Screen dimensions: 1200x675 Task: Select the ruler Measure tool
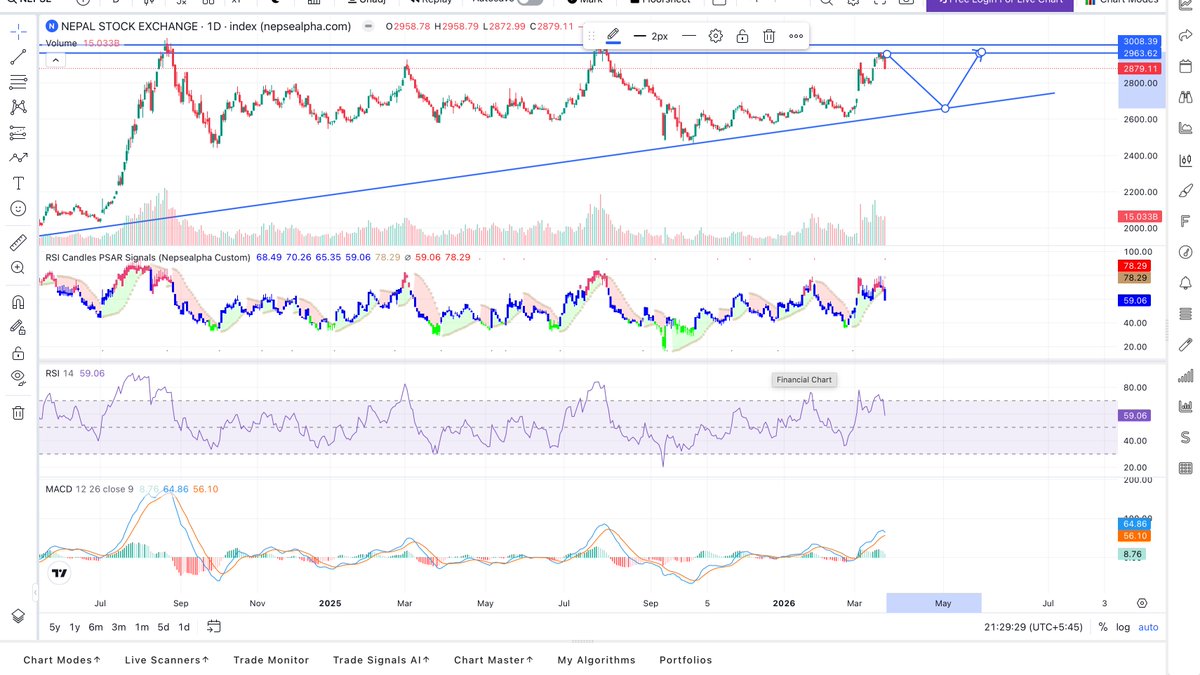(x=18, y=243)
